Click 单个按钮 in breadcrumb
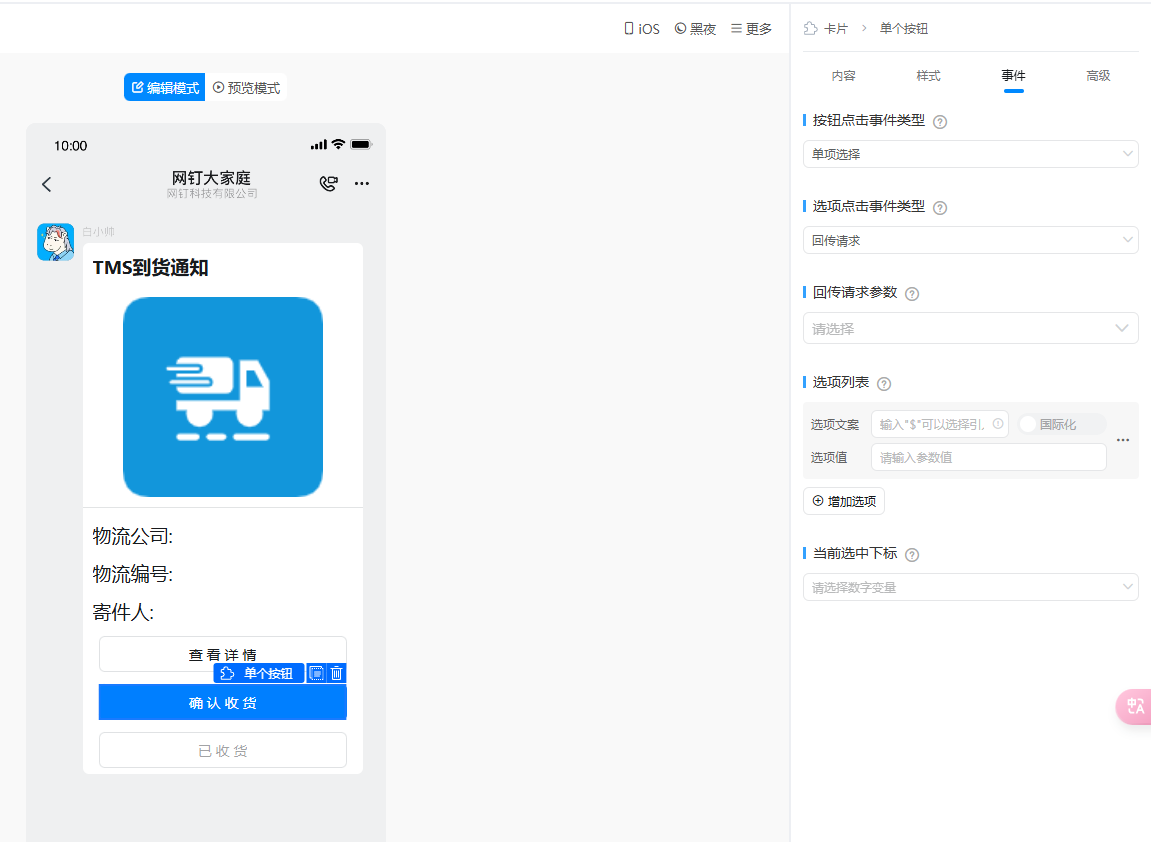This screenshot has width=1151, height=842. (x=904, y=29)
